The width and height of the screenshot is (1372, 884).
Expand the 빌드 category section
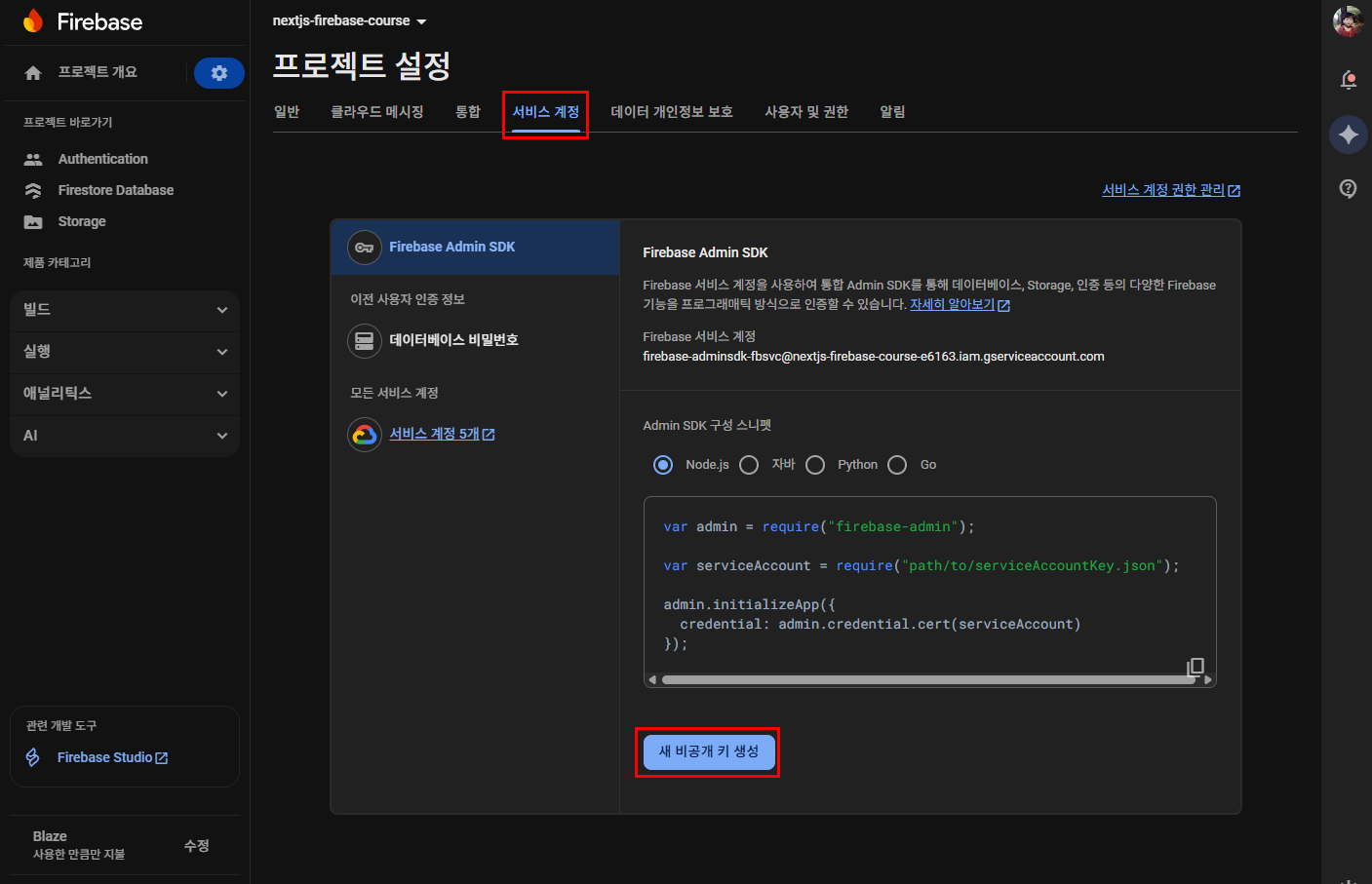125,310
